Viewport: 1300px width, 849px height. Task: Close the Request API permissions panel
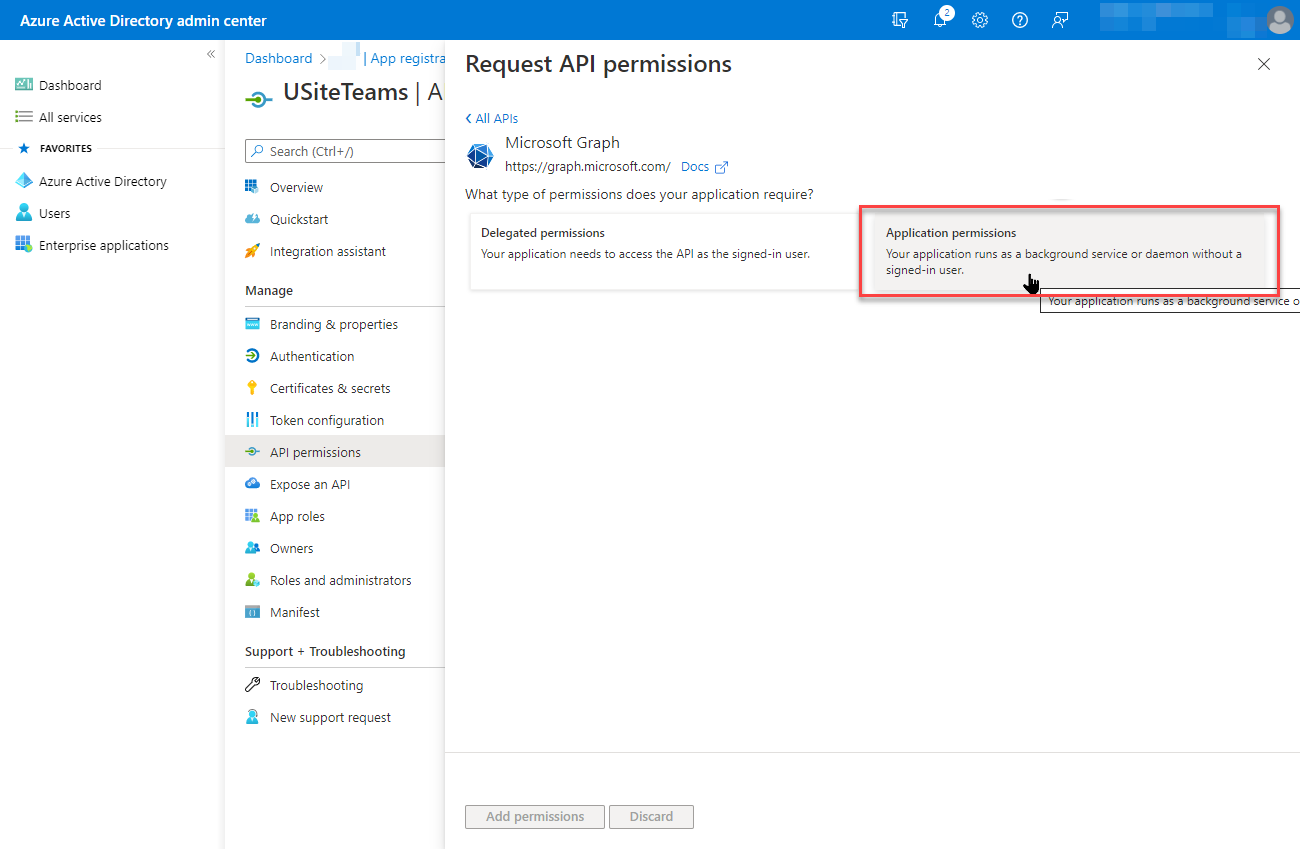pos(1264,64)
